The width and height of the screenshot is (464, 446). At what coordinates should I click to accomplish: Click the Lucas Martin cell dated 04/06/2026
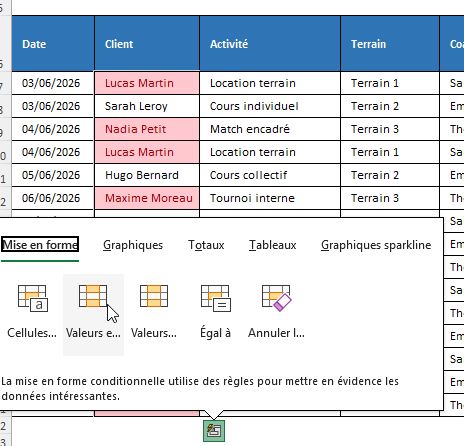pos(147,152)
